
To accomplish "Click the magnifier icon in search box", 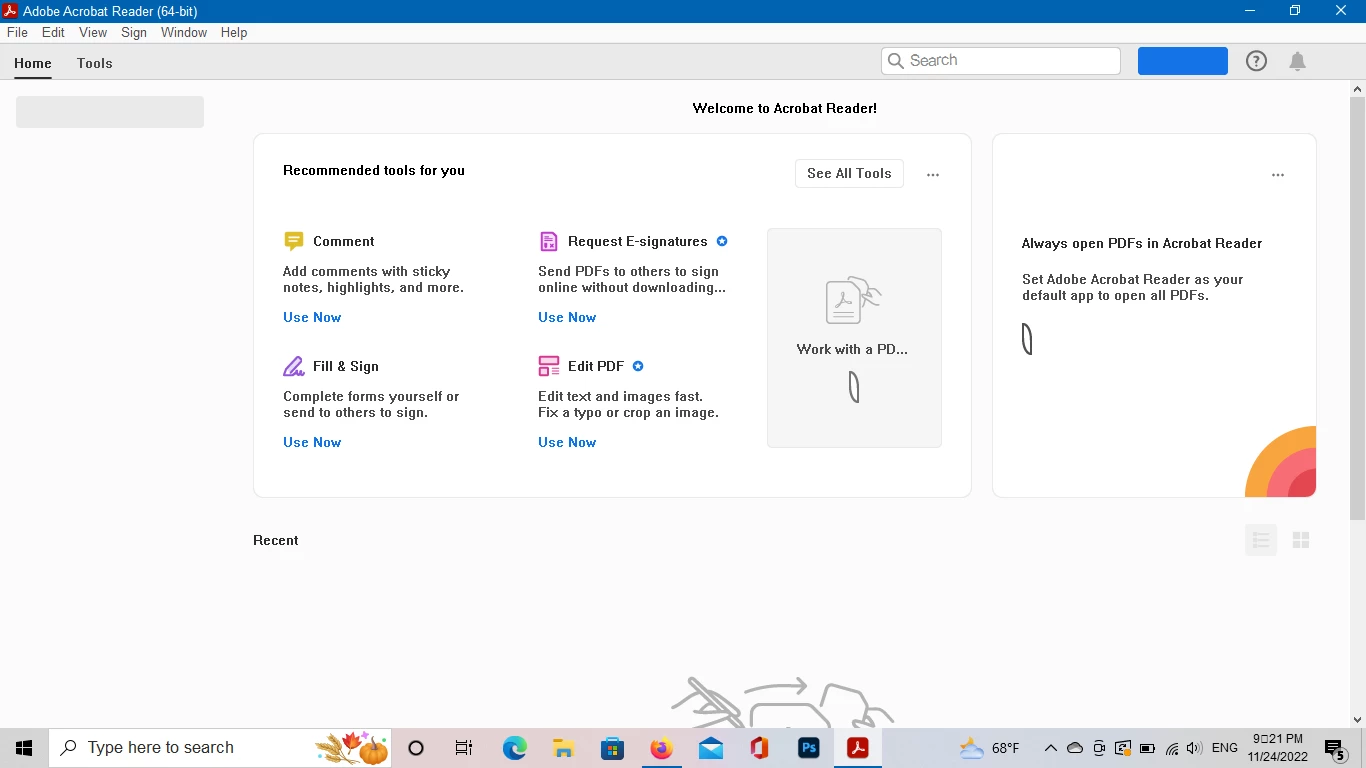I will (896, 60).
